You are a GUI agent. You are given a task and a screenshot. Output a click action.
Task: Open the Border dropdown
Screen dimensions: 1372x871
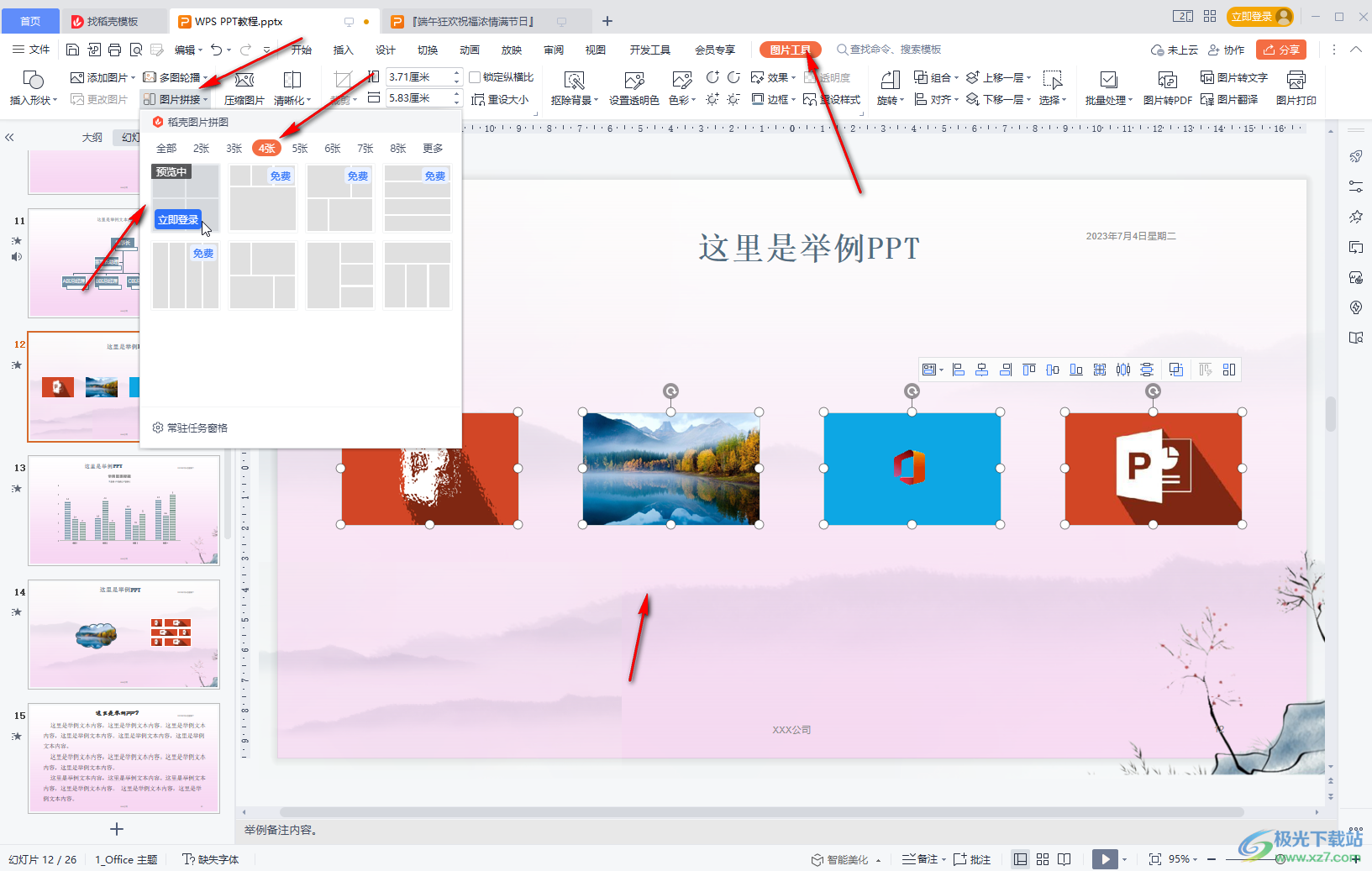(x=773, y=99)
